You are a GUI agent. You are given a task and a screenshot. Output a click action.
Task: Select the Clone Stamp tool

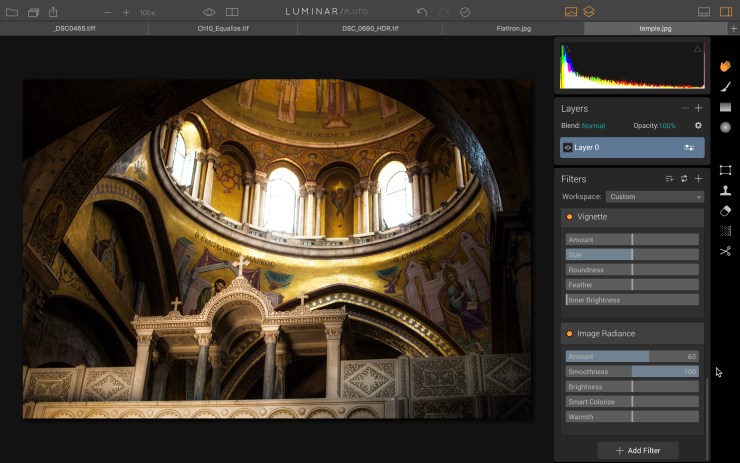(x=725, y=190)
